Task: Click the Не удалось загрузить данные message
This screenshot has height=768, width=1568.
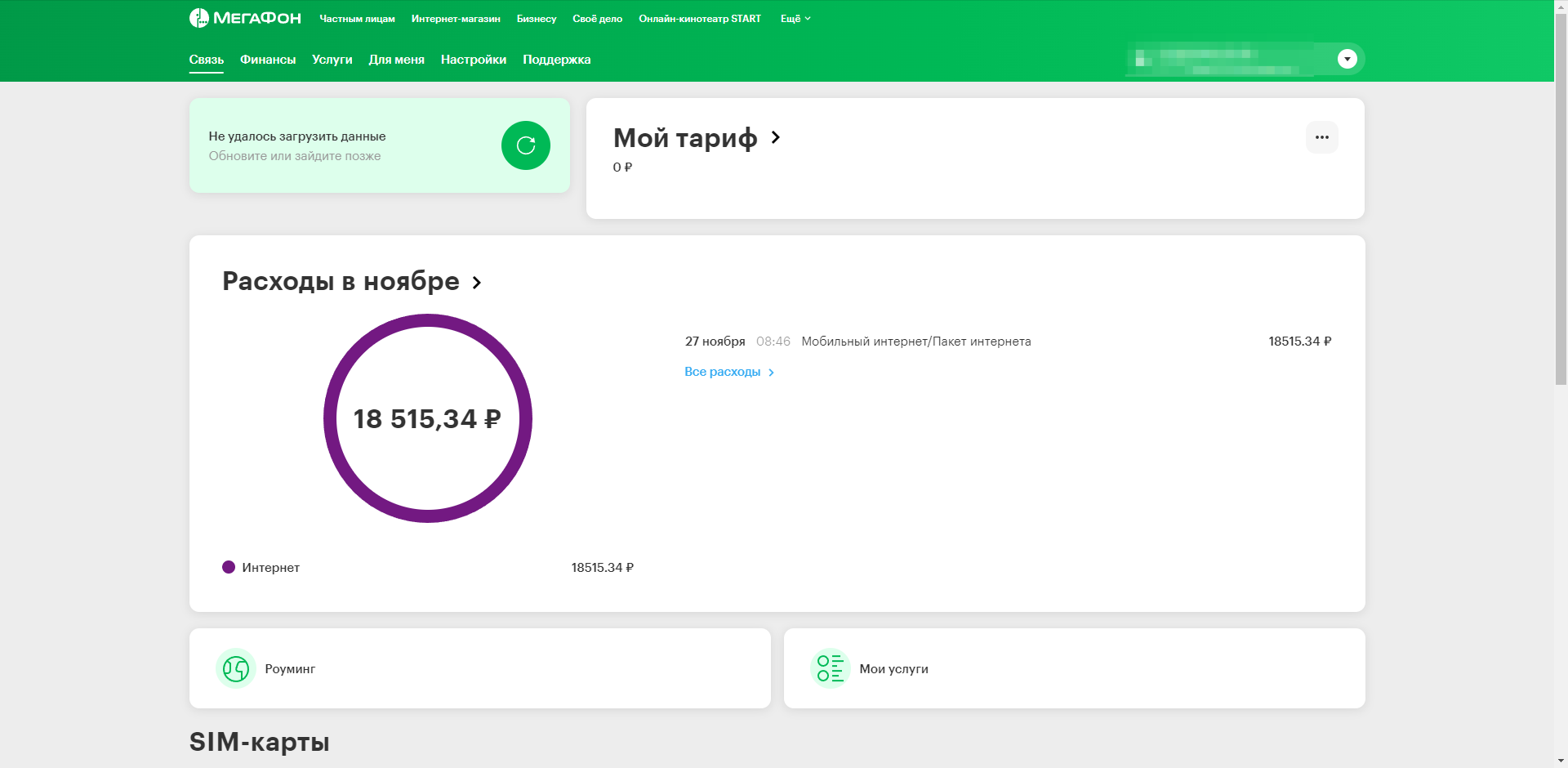Action: point(297,136)
